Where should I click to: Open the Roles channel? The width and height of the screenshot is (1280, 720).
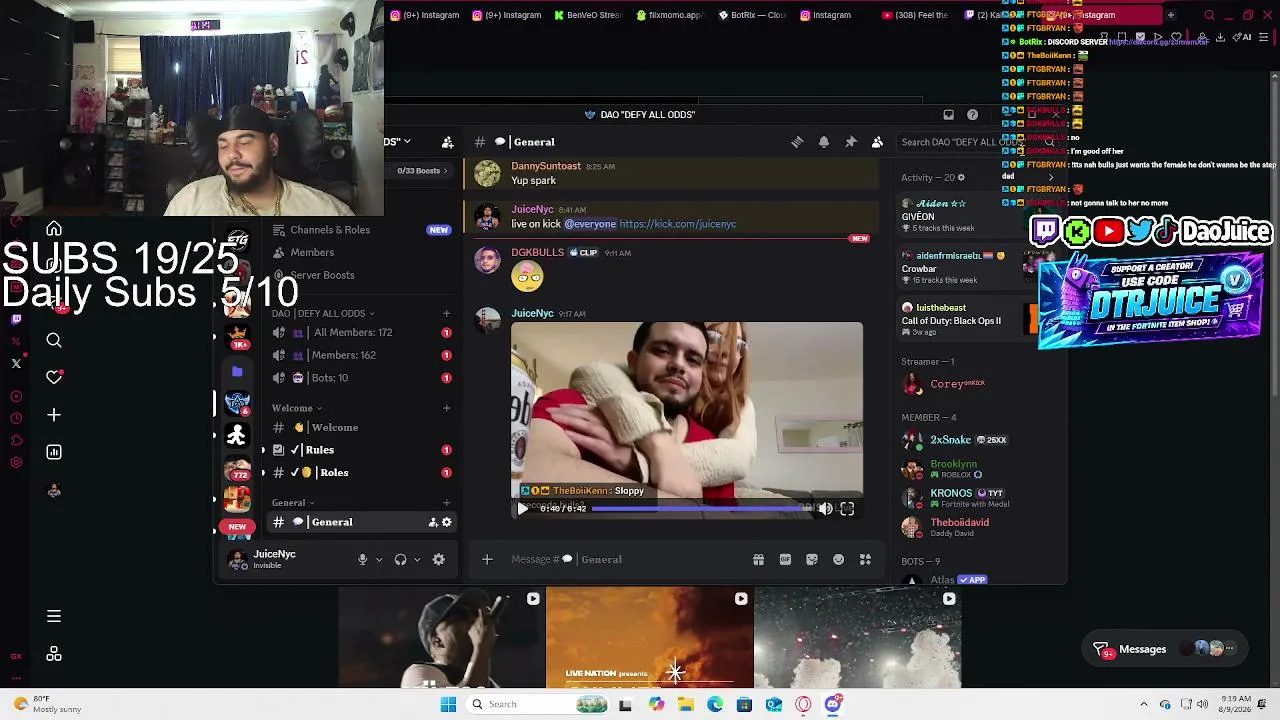click(360, 473)
